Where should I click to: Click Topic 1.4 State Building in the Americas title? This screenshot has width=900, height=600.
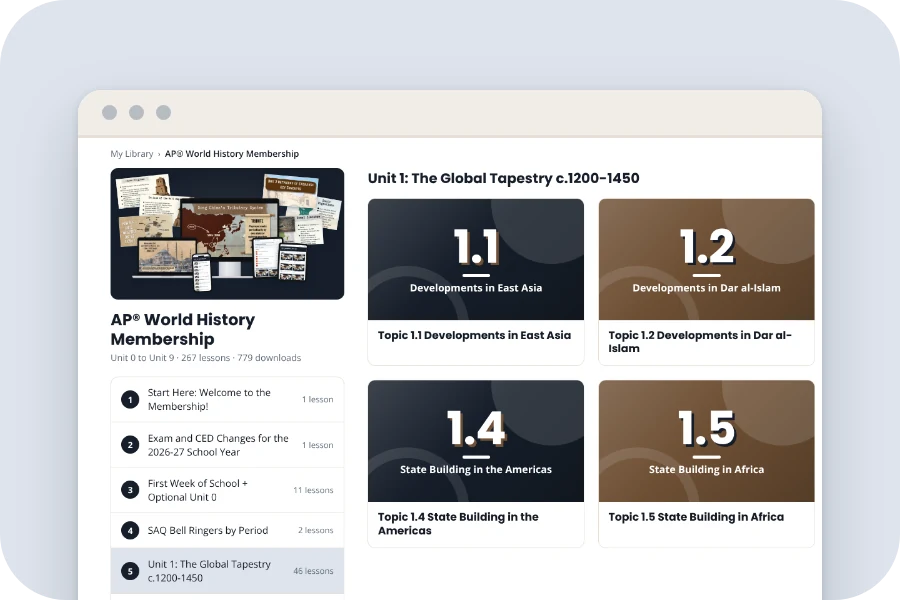pos(458,524)
